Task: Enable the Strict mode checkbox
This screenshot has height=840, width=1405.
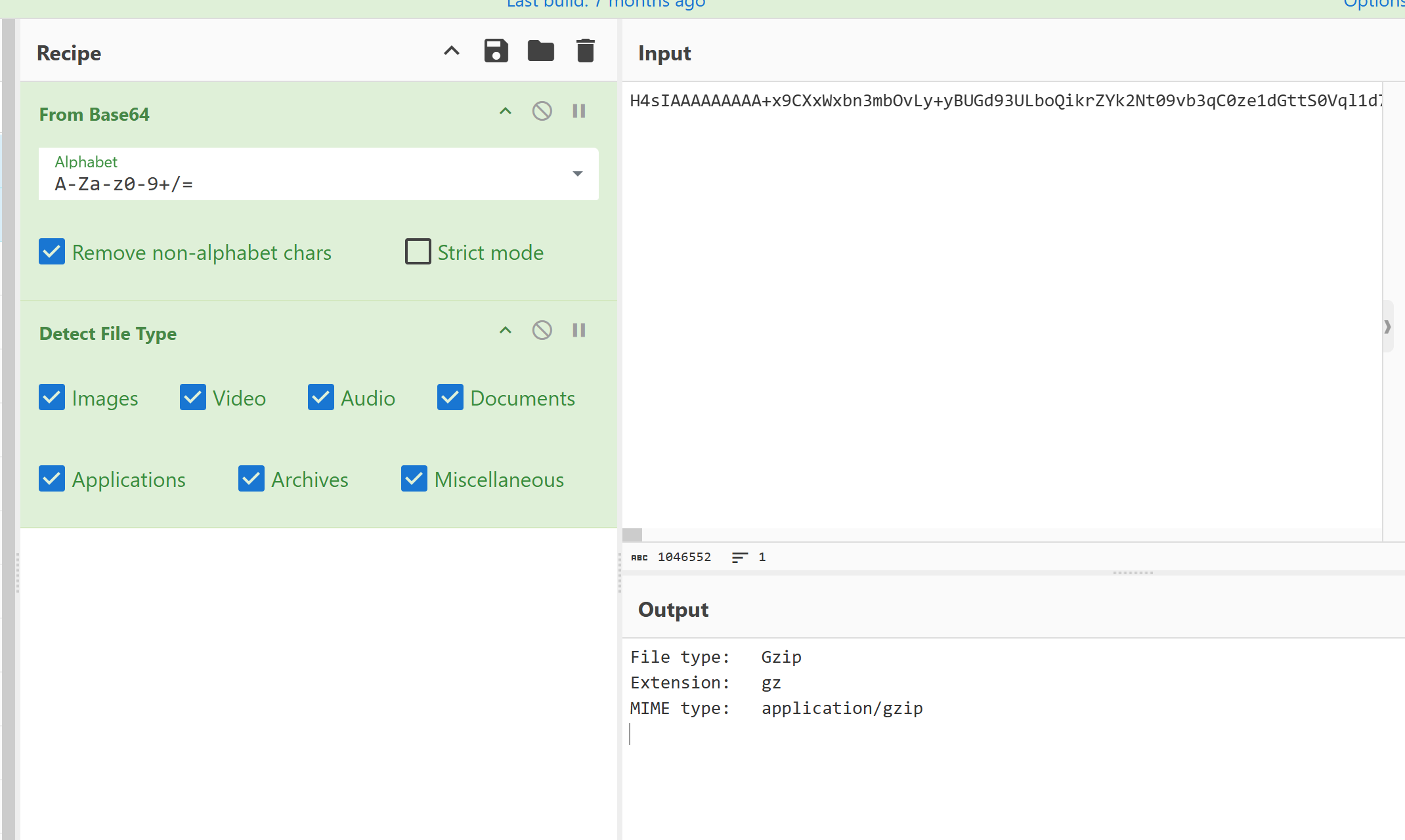Action: (418, 252)
